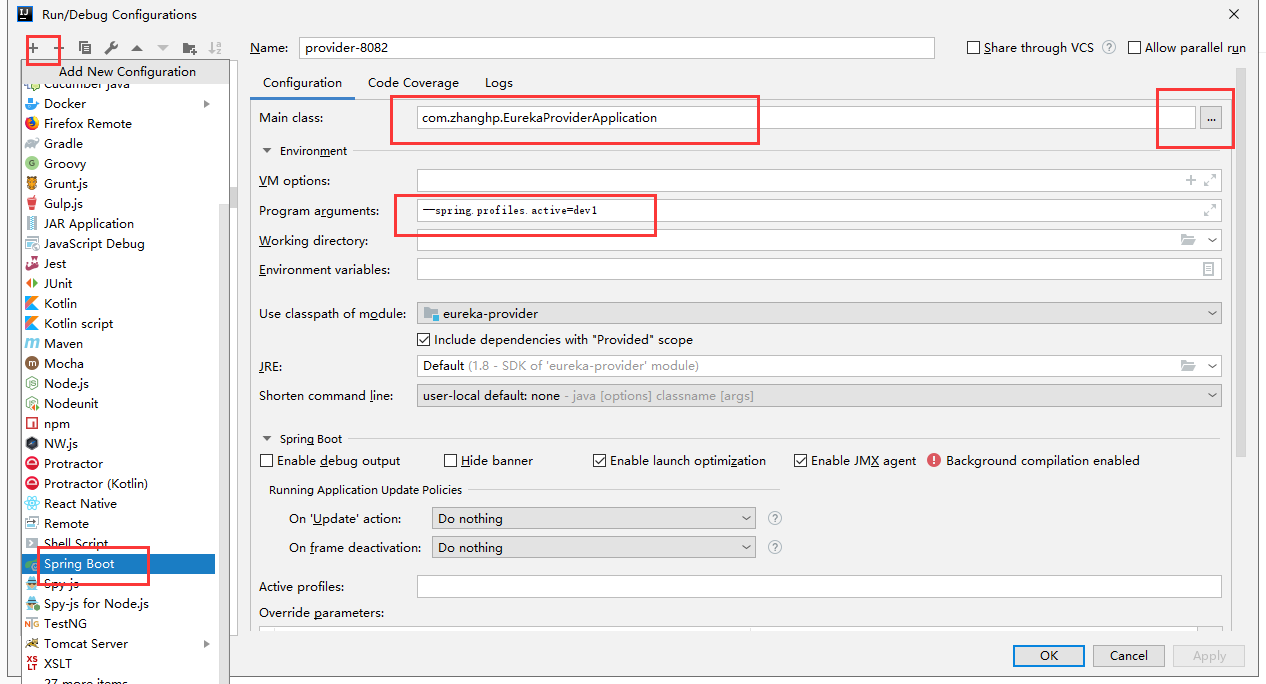The height and width of the screenshot is (684, 1266).
Task: Switch to the Code Coverage tab
Action: pyautogui.click(x=413, y=83)
